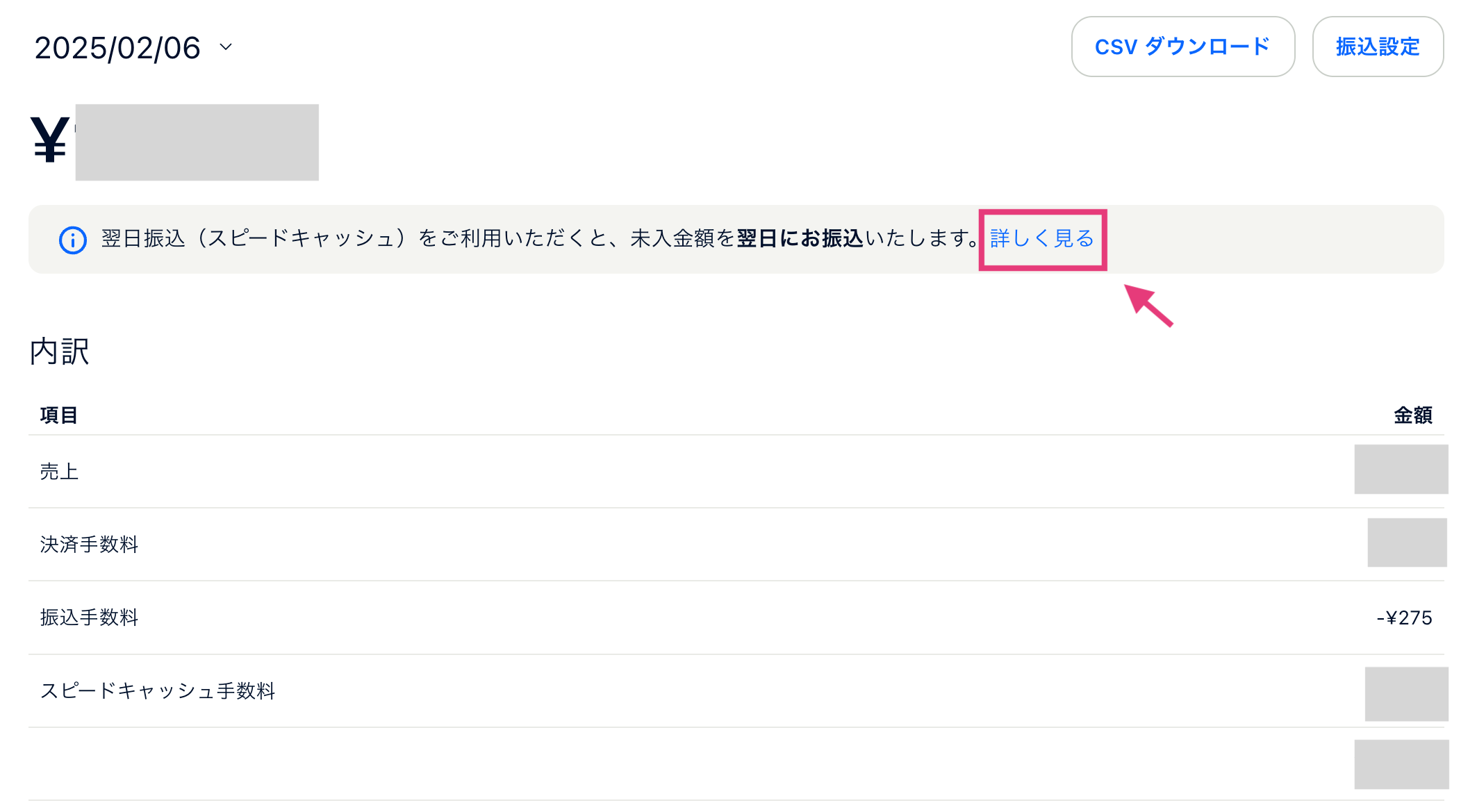The image size is (1477, 812).
Task: Select the 2025/02/06 date text
Action: pos(117,48)
